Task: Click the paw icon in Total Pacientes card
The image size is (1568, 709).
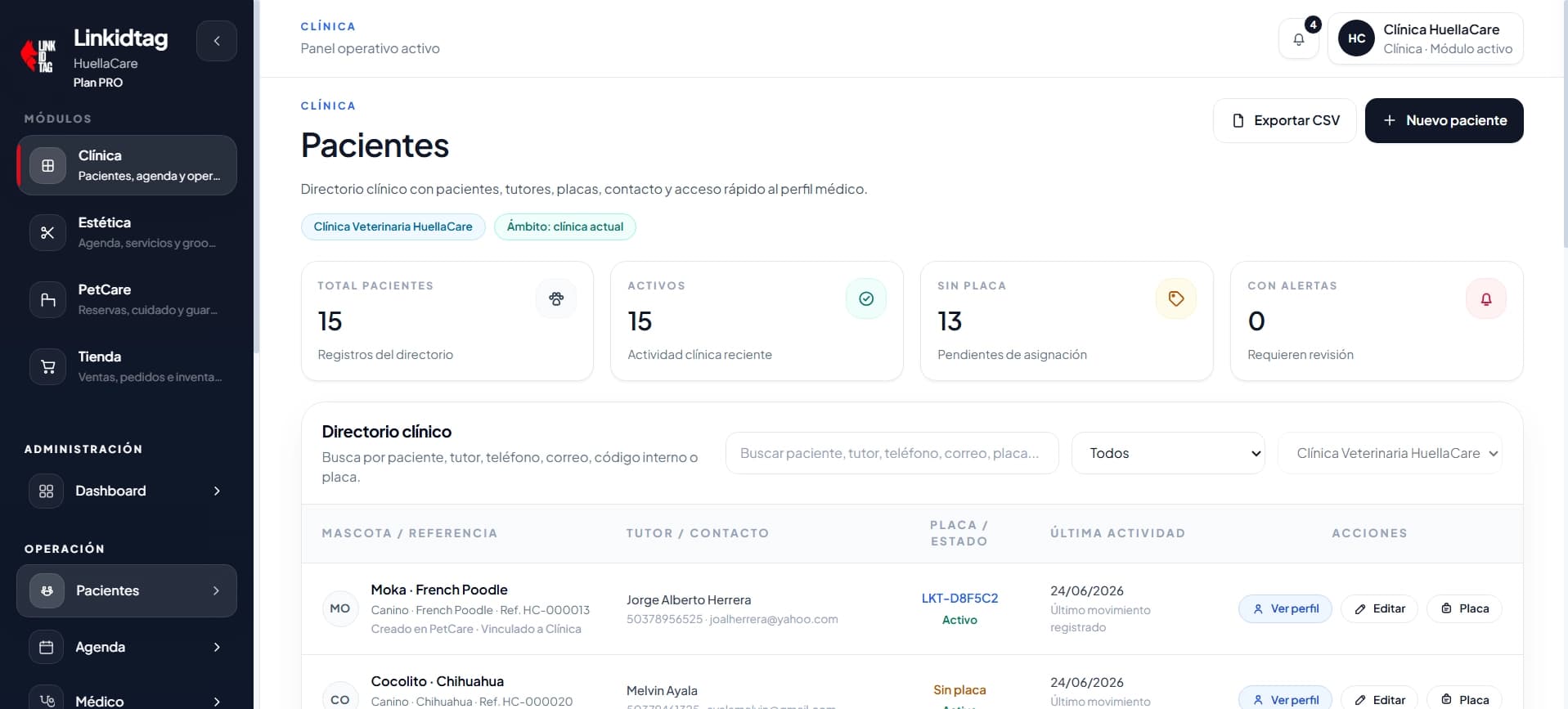Action: (x=556, y=298)
